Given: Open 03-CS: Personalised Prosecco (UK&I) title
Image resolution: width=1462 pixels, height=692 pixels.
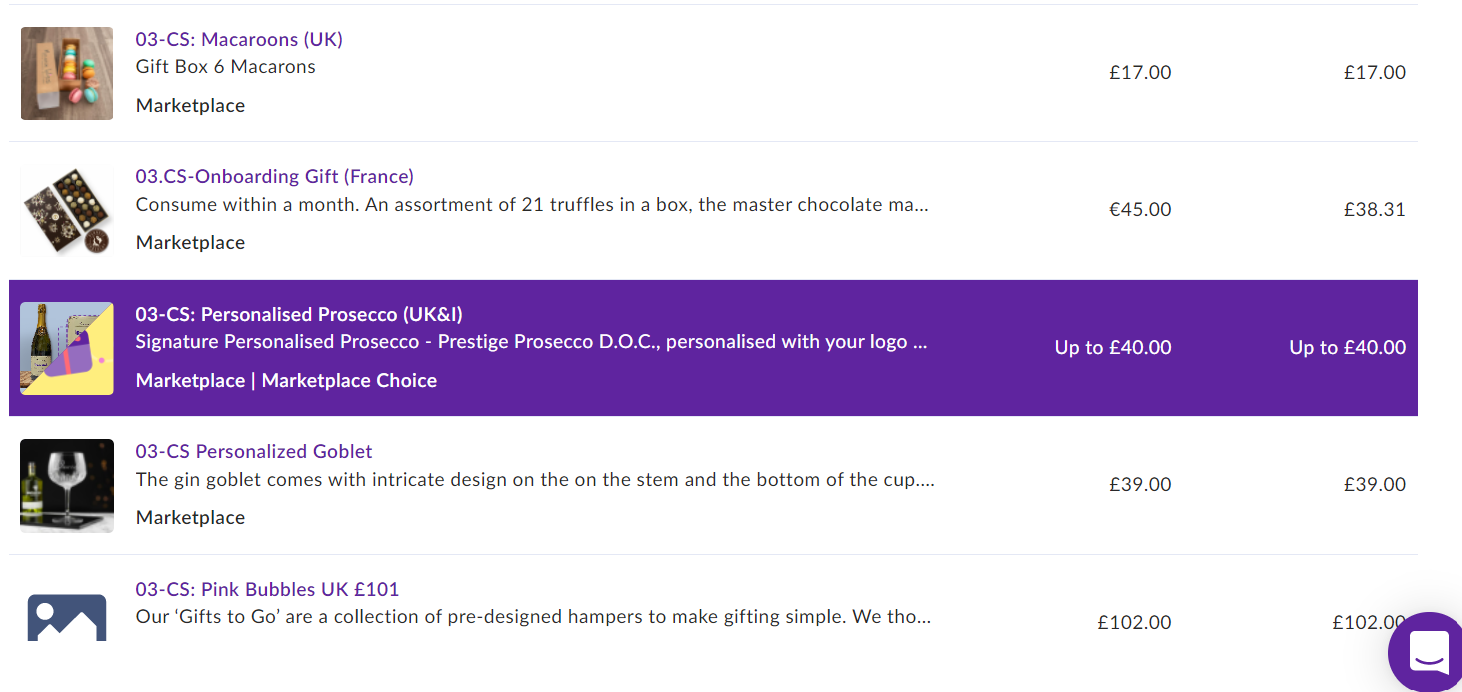Looking at the screenshot, I should pyautogui.click(x=299, y=314).
